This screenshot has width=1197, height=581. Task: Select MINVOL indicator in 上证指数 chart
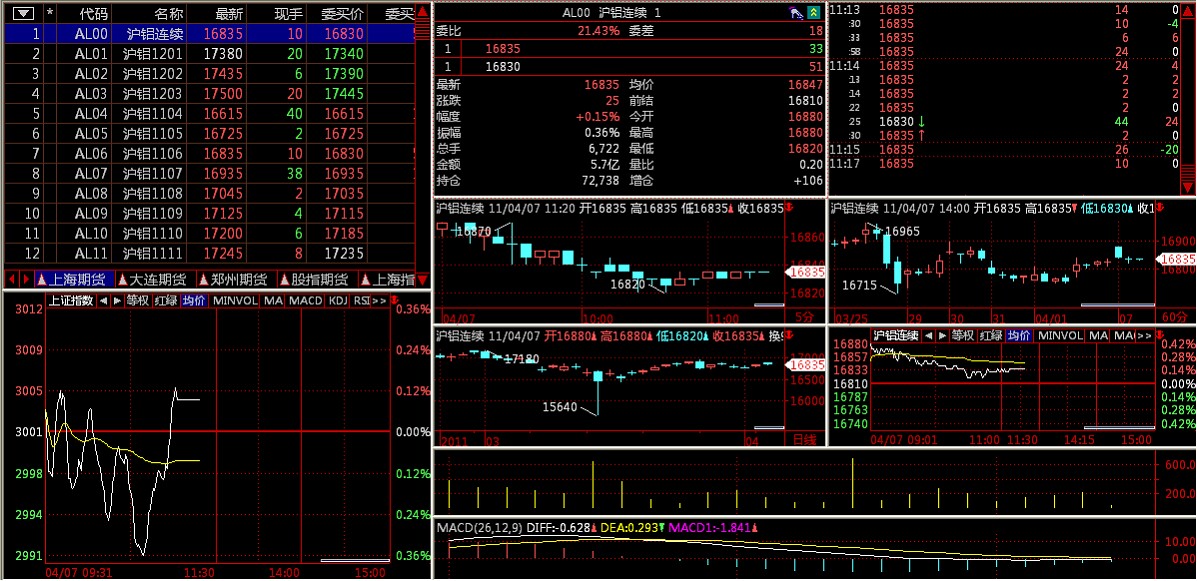[x=235, y=301]
